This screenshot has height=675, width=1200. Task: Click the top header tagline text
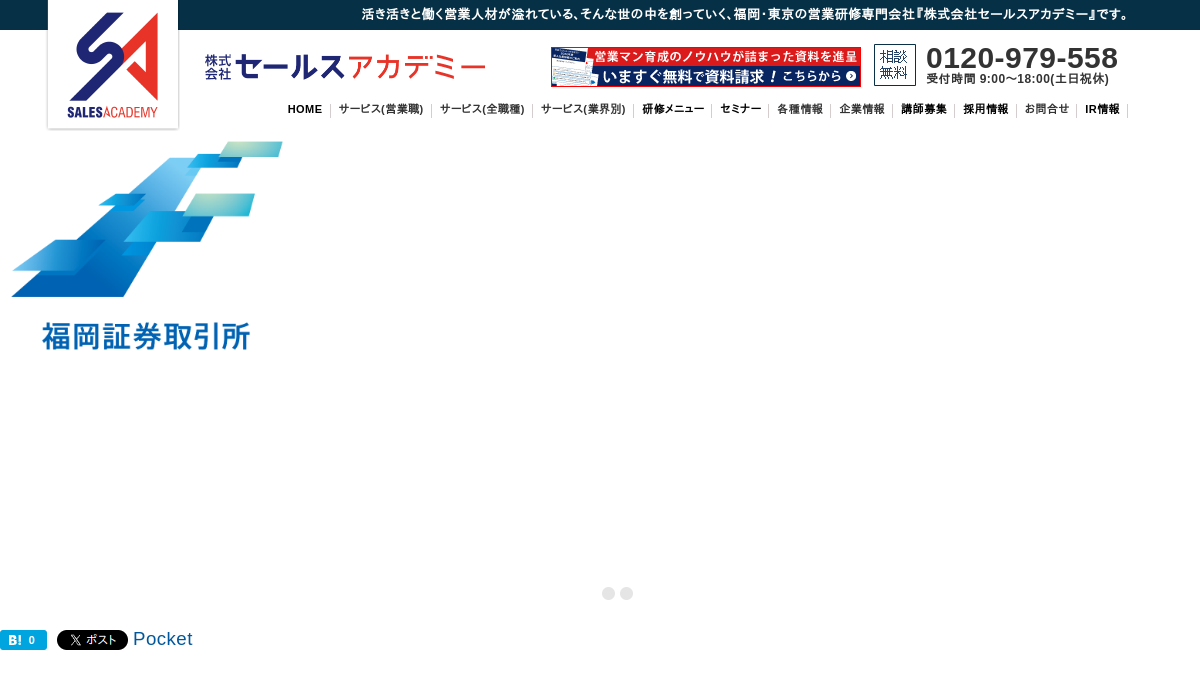tap(747, 14)
